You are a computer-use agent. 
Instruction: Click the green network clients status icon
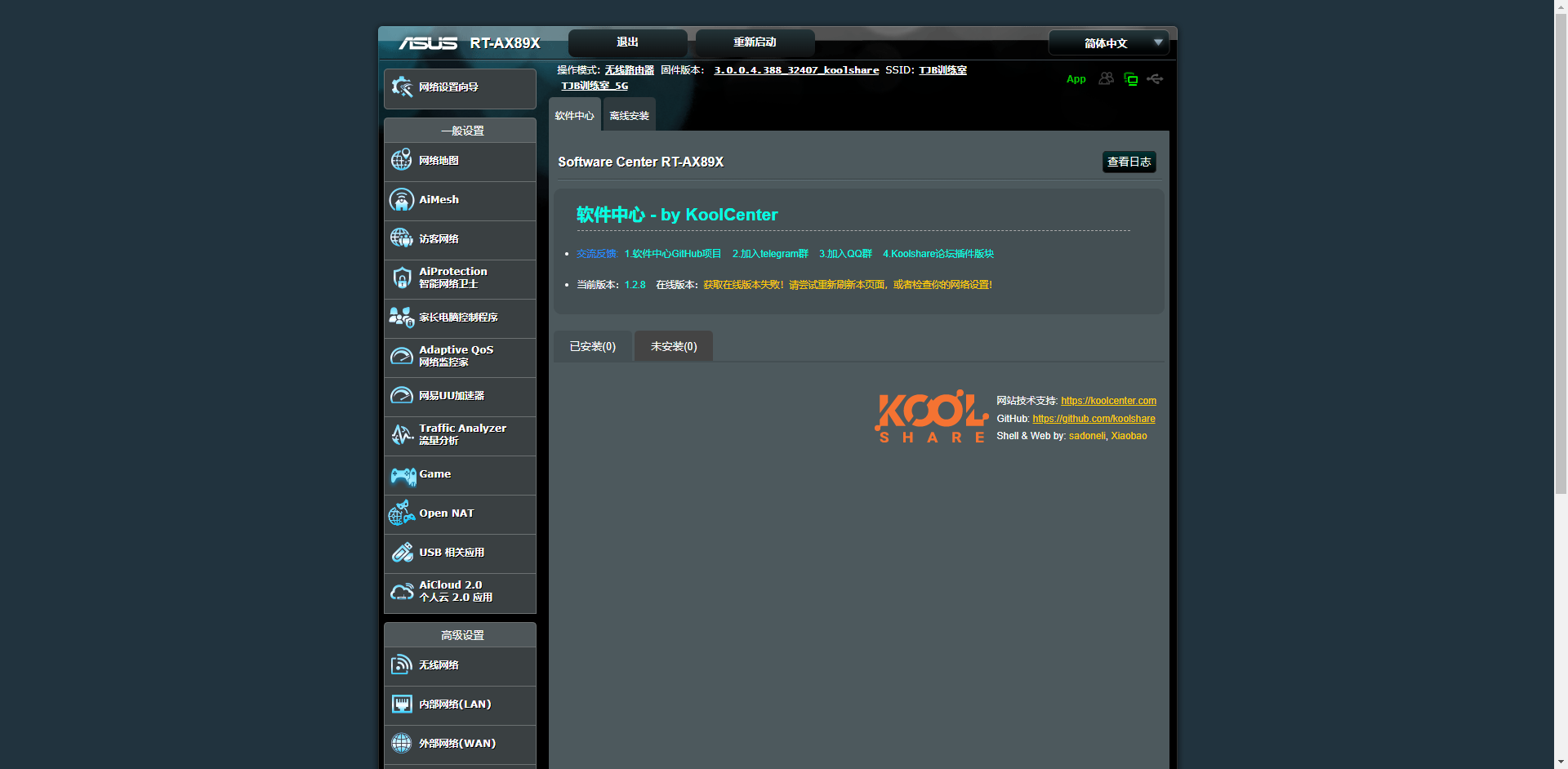tap(1131, 79)
